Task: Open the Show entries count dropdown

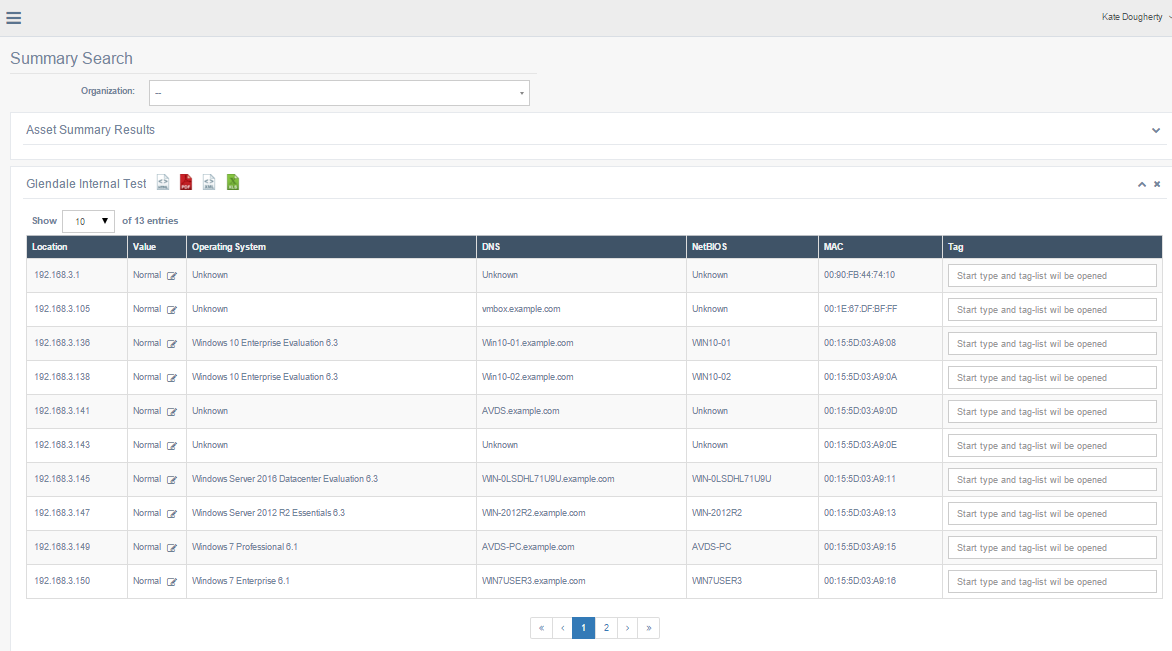Action: [x=88, y=221]
